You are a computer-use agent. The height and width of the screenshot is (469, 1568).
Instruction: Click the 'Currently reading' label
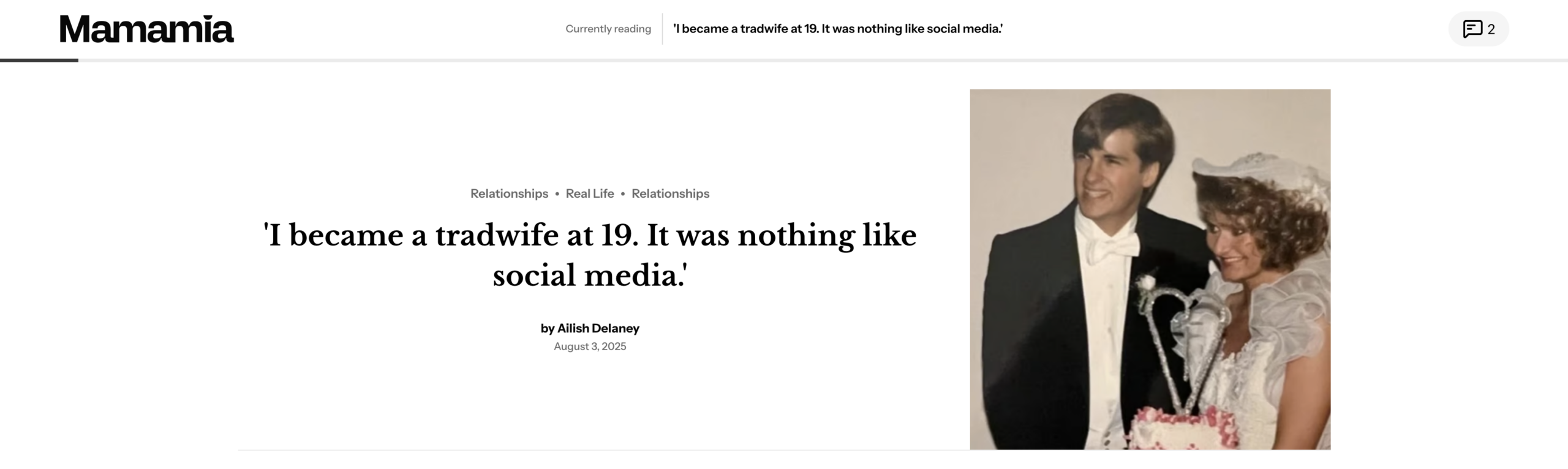pos(608,29)
